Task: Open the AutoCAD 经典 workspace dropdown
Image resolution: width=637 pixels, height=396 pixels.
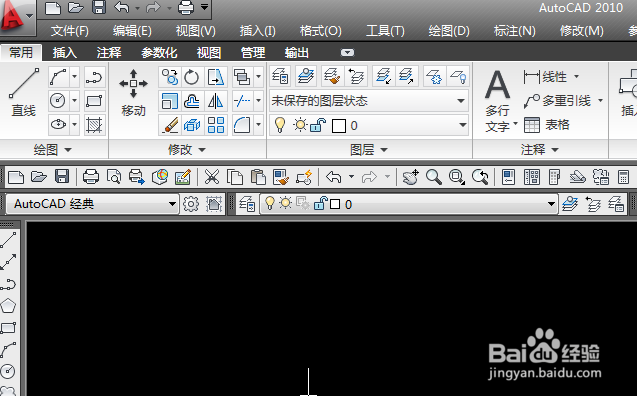Action: pos(92,204)
